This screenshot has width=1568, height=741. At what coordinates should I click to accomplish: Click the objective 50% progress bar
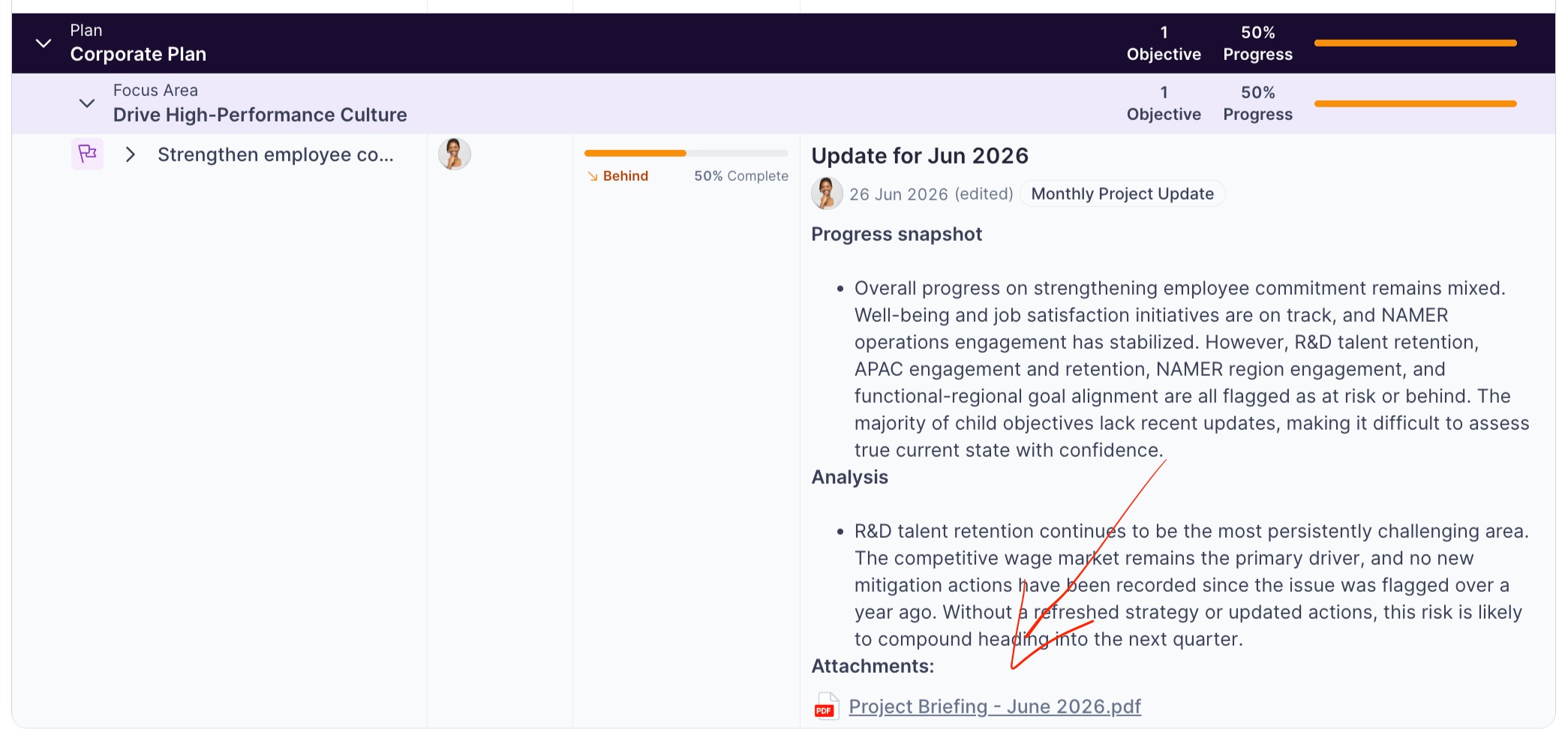click(686, 153)
